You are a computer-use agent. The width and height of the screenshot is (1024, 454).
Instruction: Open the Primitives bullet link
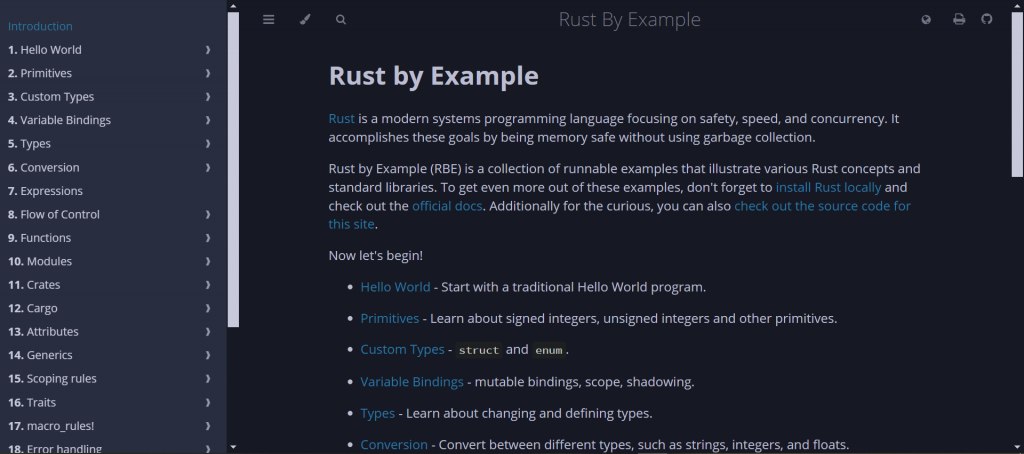click(390, 319)
